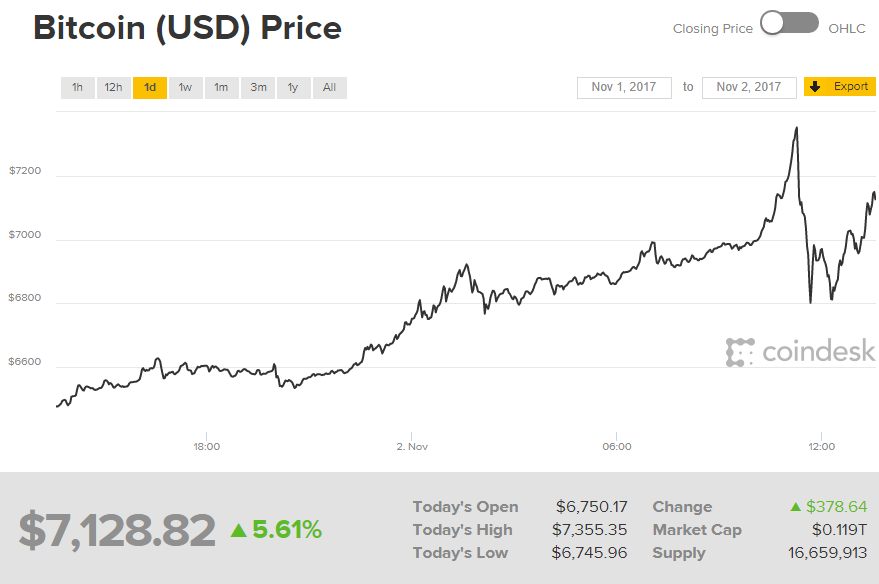The height and width of the screenshot is (584, 879).
Task: Click the yellow Export button
Action: [845, 86]
